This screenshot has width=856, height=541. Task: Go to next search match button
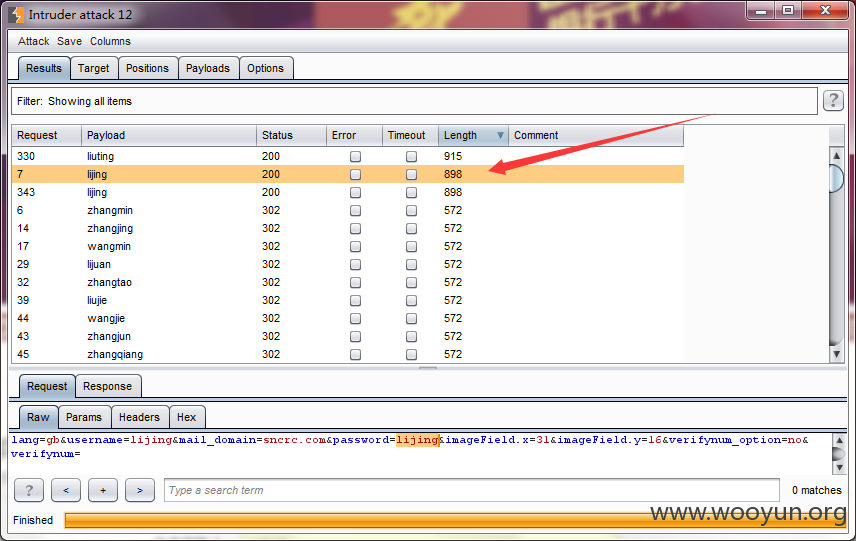[x=140, y=490]
